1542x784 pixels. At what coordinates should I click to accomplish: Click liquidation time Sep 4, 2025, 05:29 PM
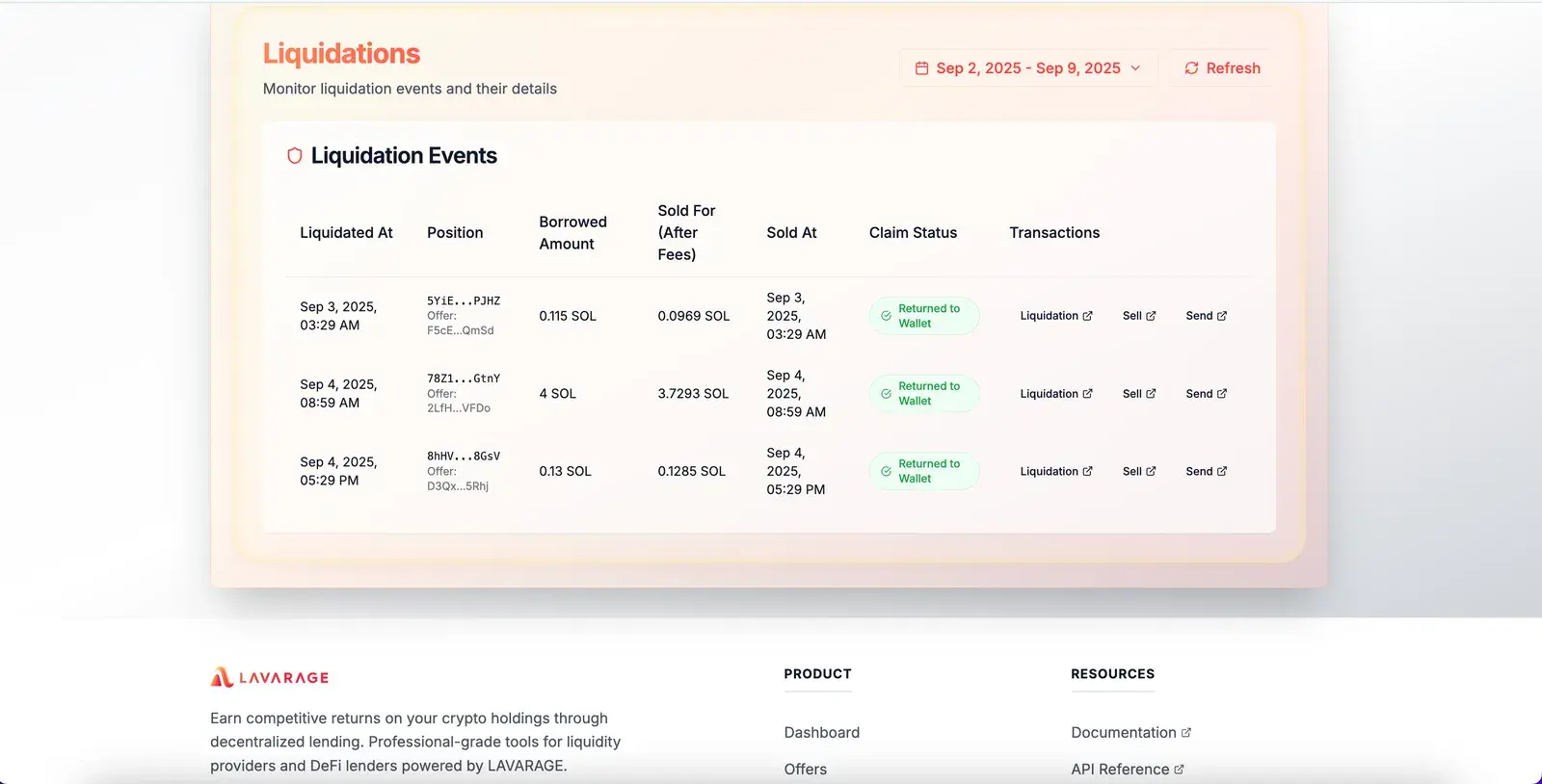338,472
